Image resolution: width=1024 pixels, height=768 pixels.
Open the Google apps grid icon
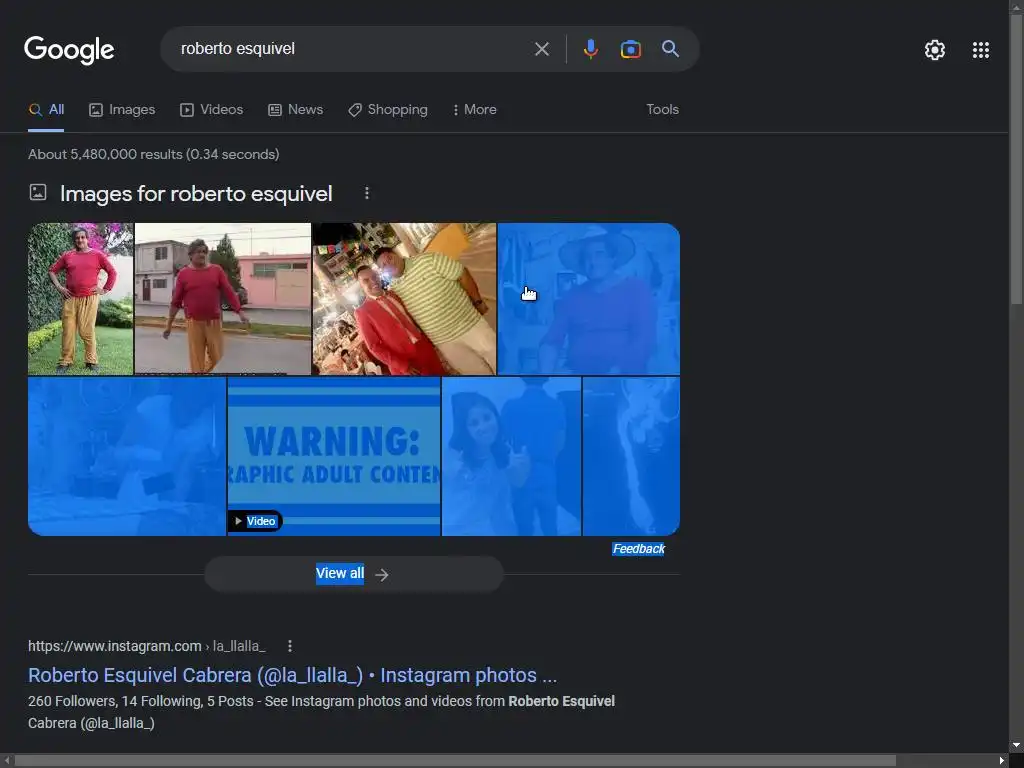980,50
